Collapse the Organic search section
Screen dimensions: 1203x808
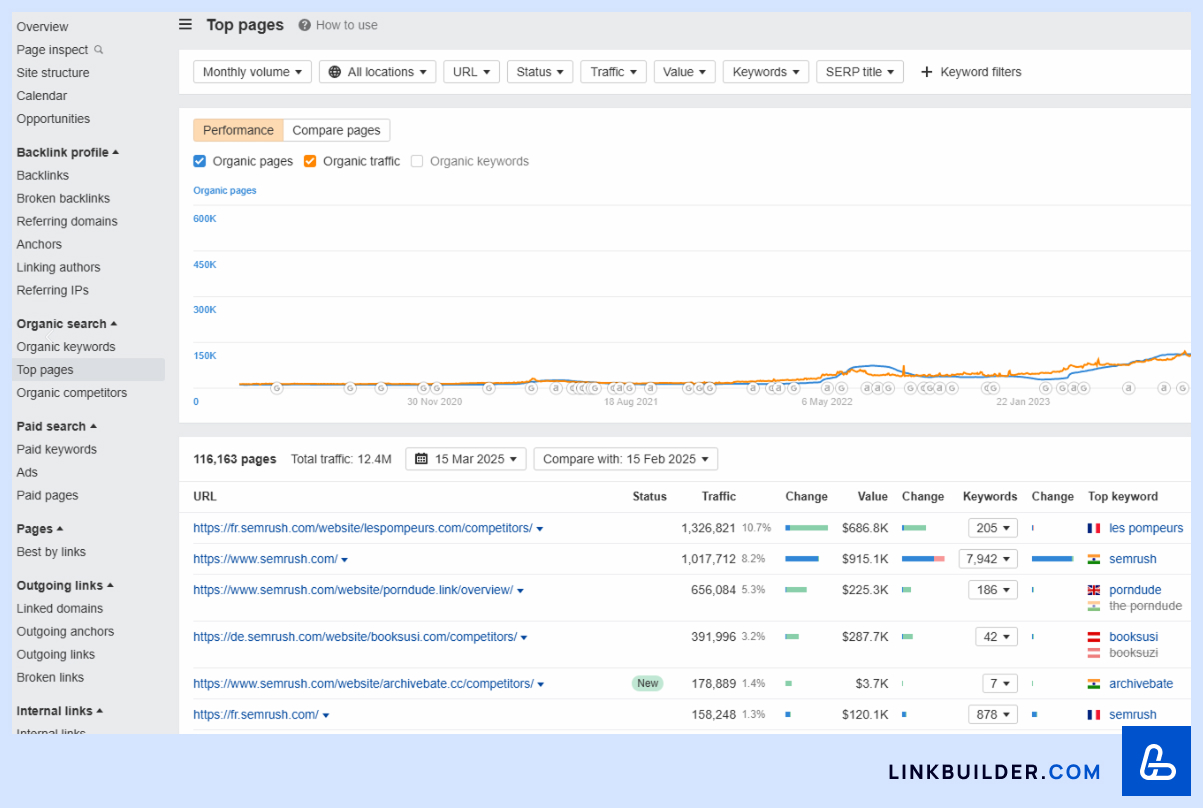[x=67, y=324]
